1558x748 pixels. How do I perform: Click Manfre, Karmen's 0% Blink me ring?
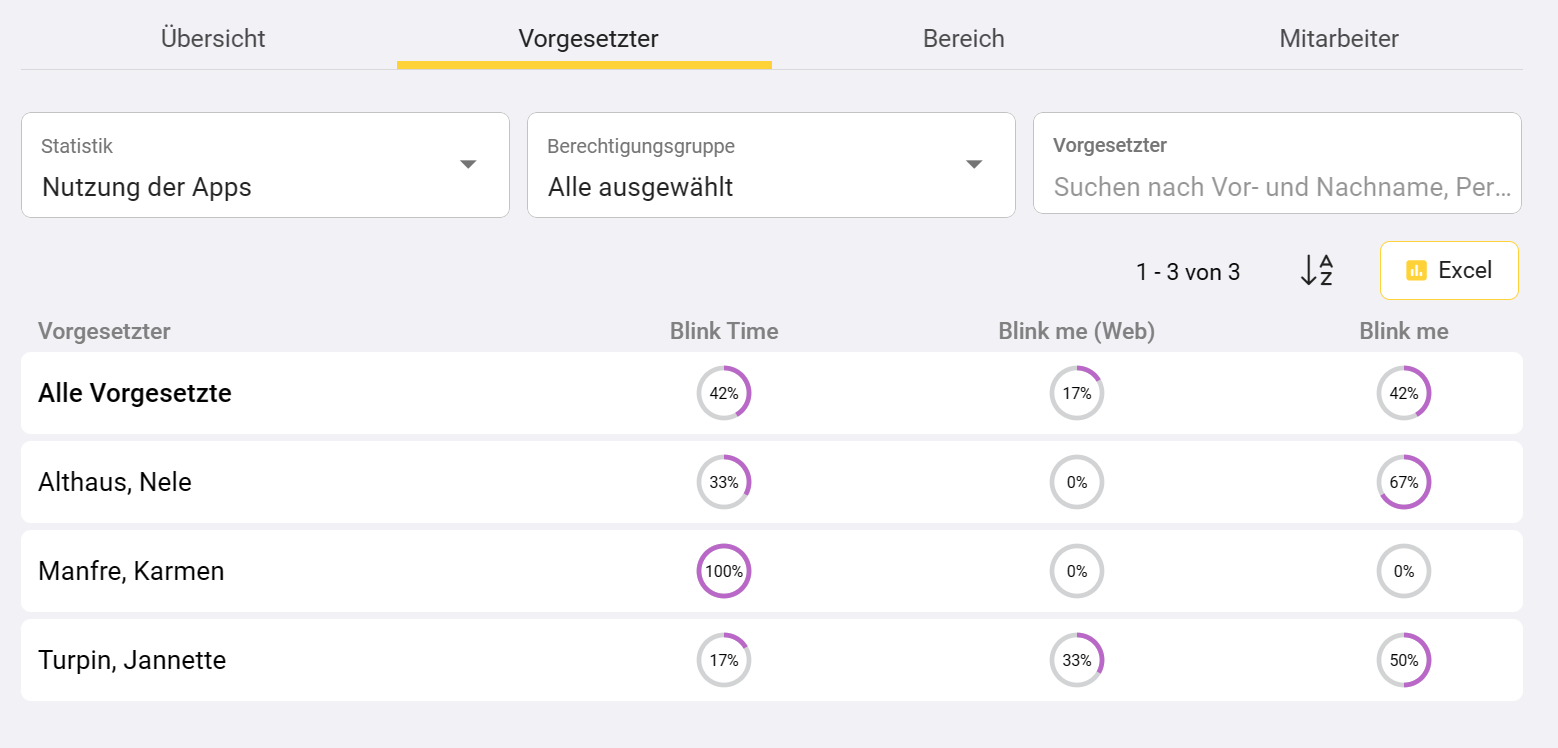click(1403, 571)
